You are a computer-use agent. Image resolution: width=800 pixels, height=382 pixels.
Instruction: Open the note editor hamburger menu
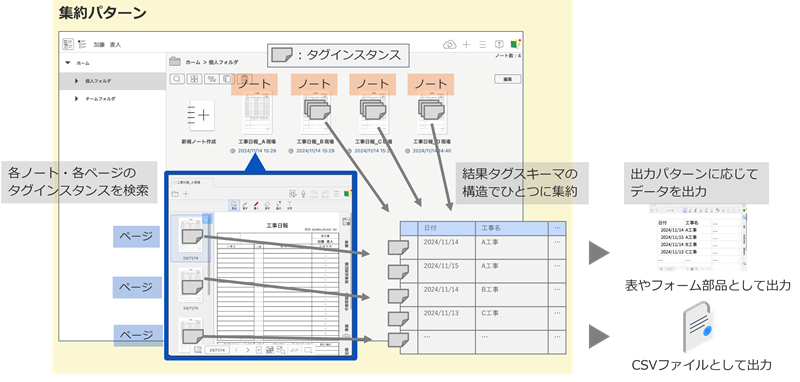coord(336,193)
